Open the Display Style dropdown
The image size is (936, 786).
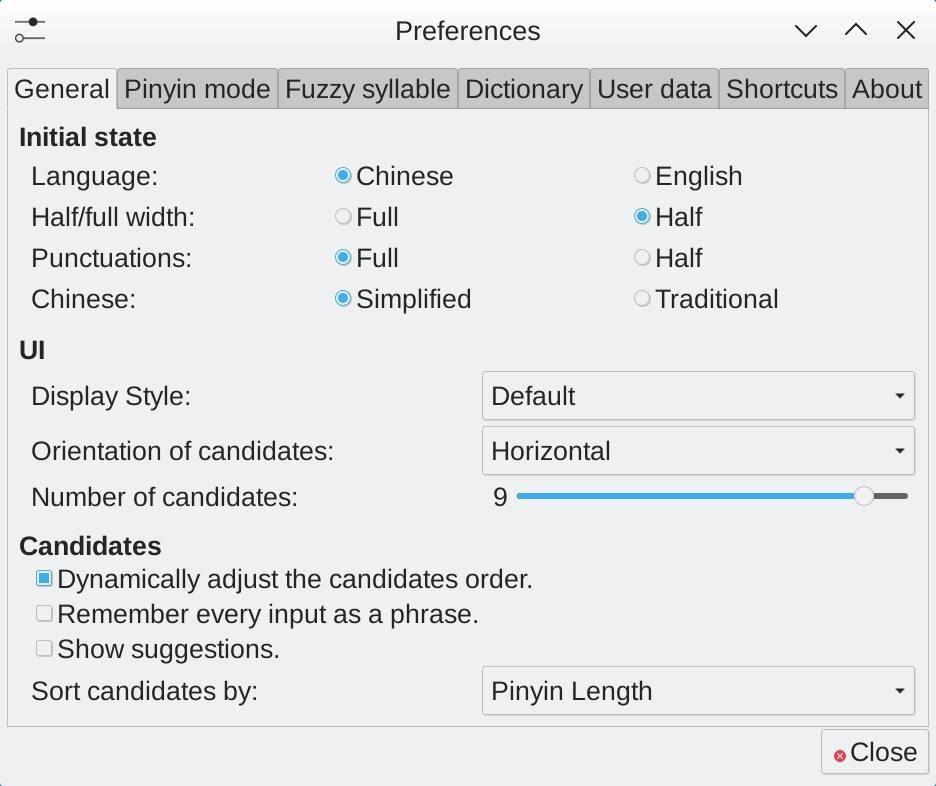(x=698, y=396)
